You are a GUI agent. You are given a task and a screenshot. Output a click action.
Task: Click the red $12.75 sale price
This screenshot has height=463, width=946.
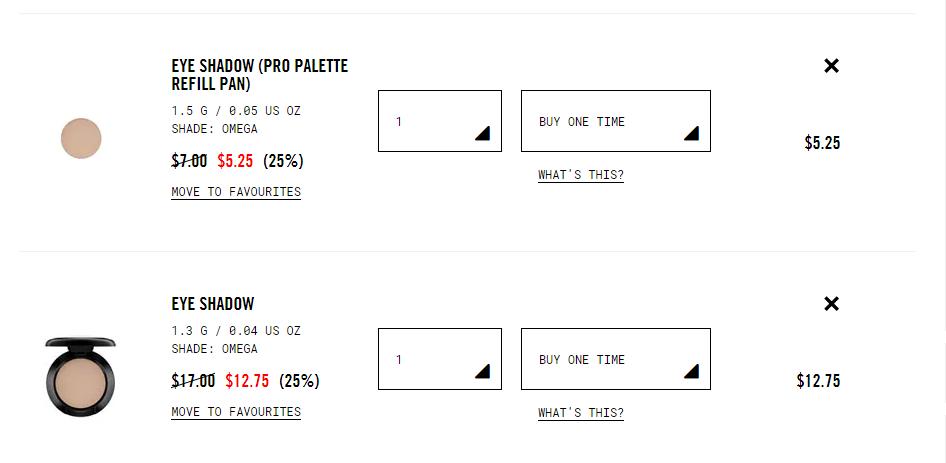247,381
